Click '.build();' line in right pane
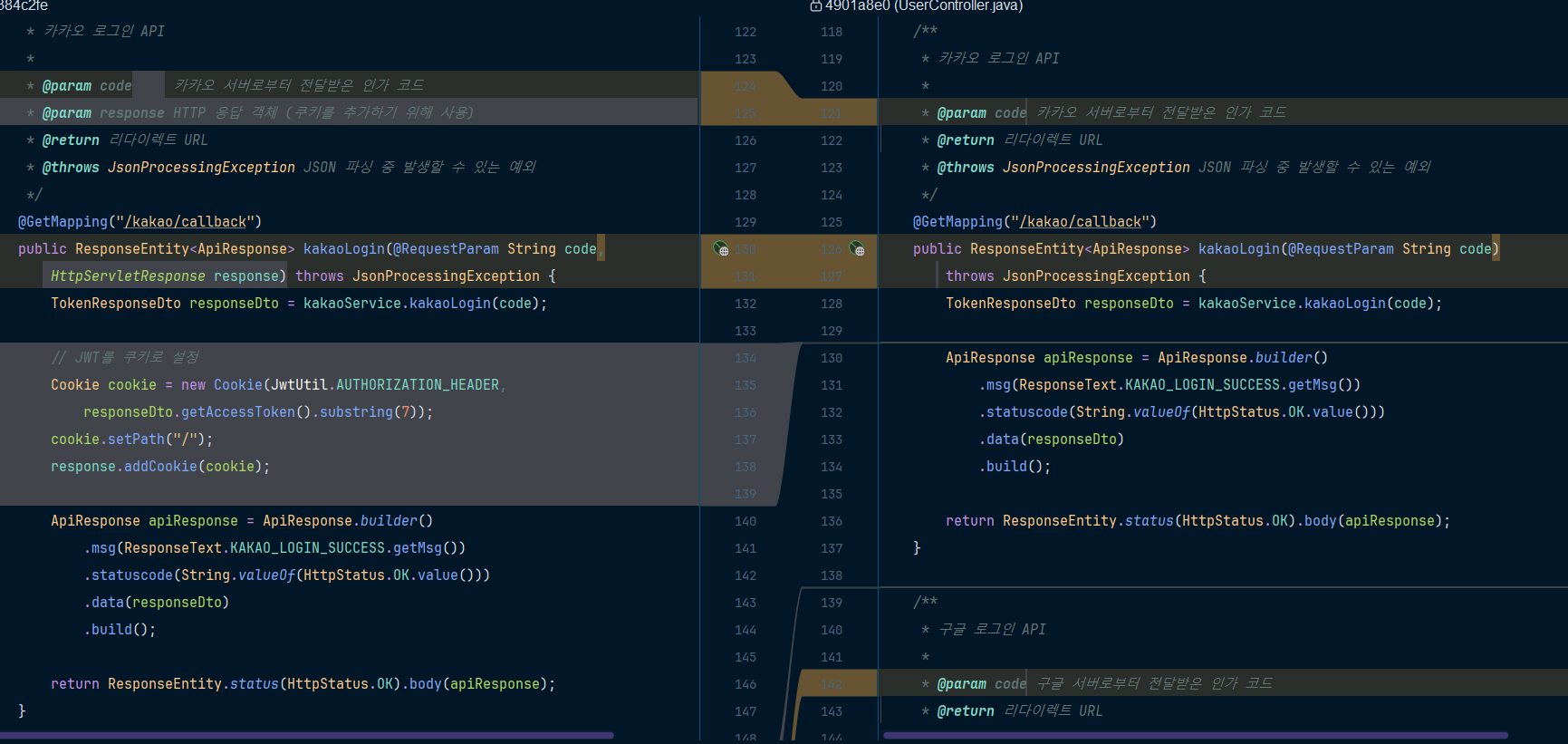This screenshot has width=1568, height=744. coord(1015,467)
